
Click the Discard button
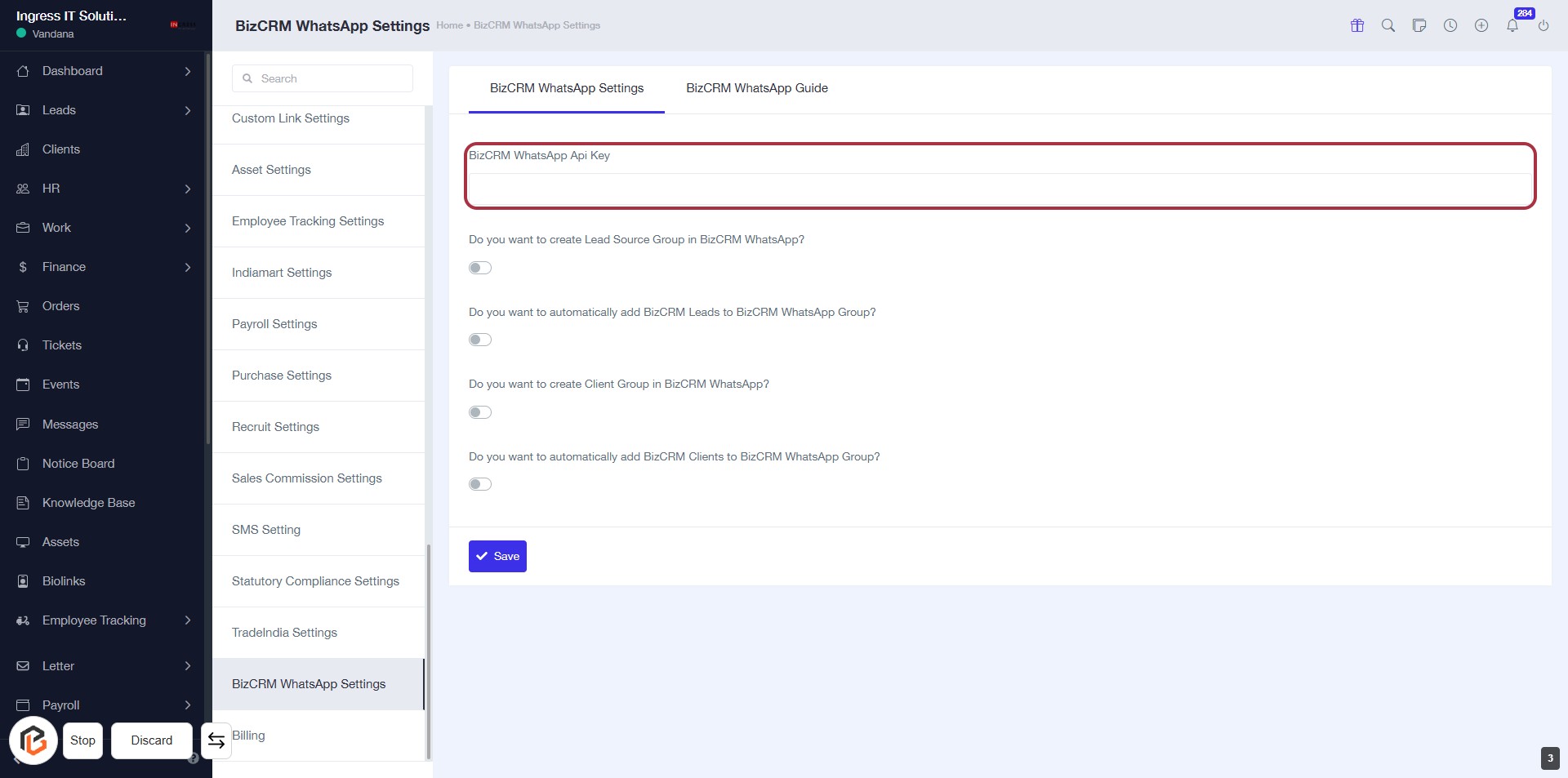(x=152, y=740)
